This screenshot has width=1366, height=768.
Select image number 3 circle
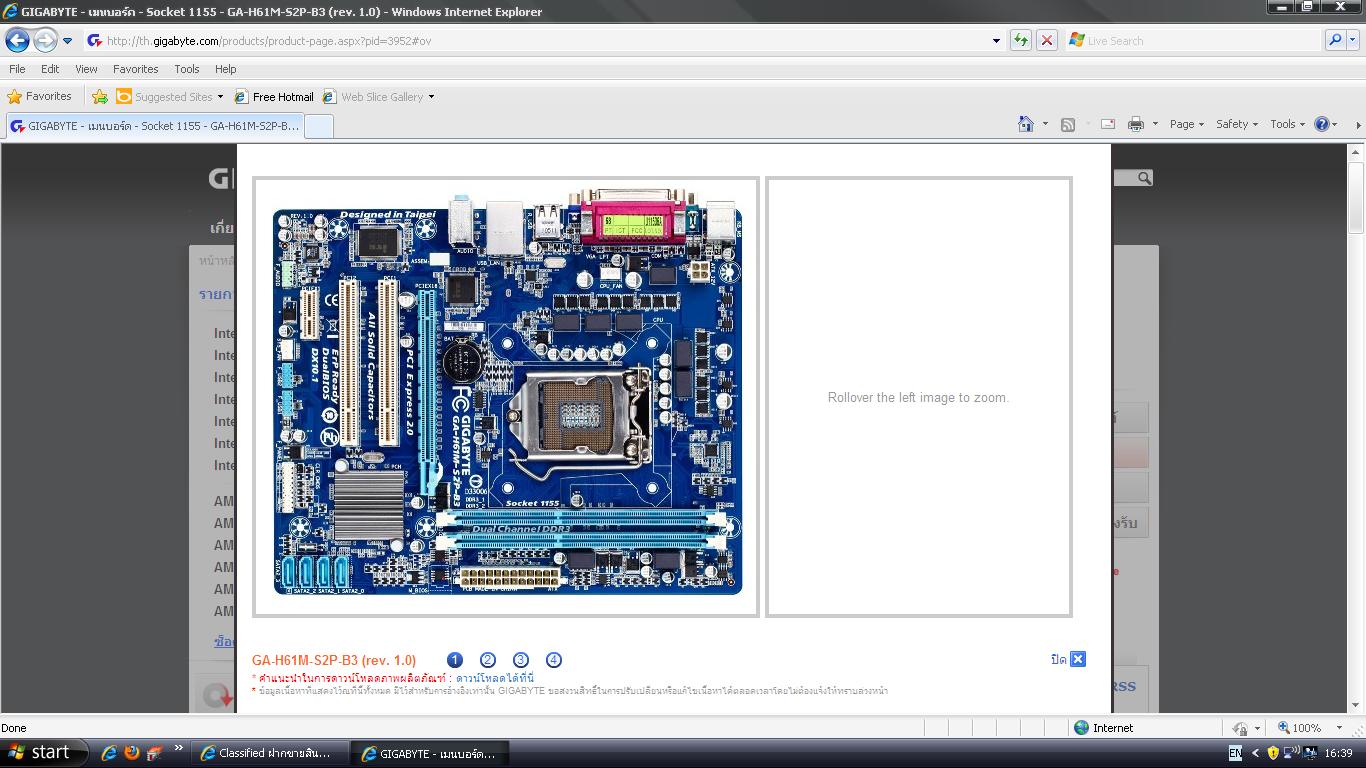coord(521,660)
